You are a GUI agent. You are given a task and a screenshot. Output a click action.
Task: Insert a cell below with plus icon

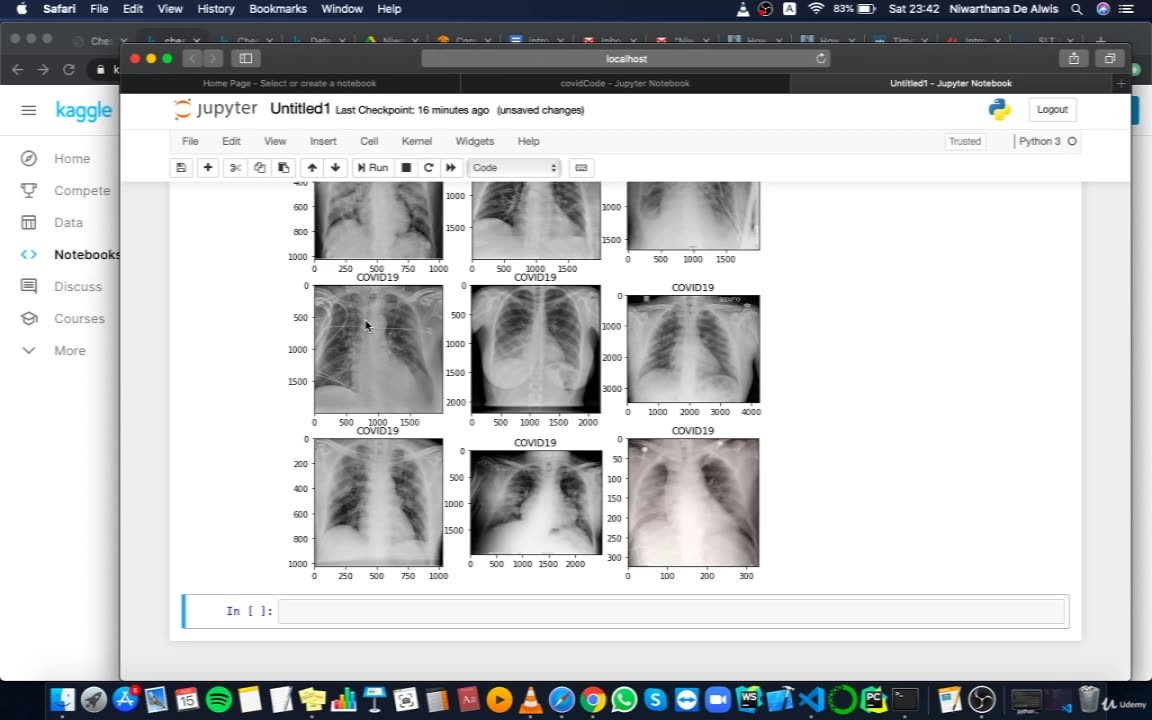(208, 168)
